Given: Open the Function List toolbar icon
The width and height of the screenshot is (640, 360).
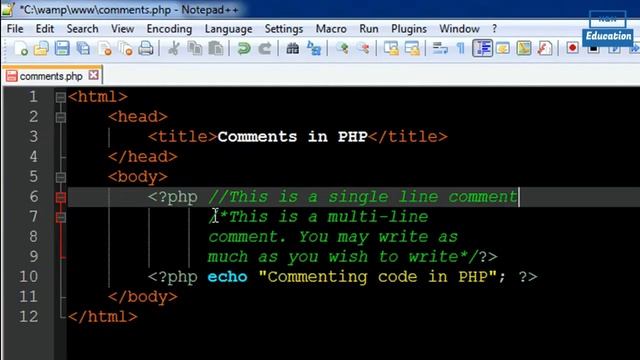Looking at the screenshot, I should pyautogui.click(x=545, y=49).
